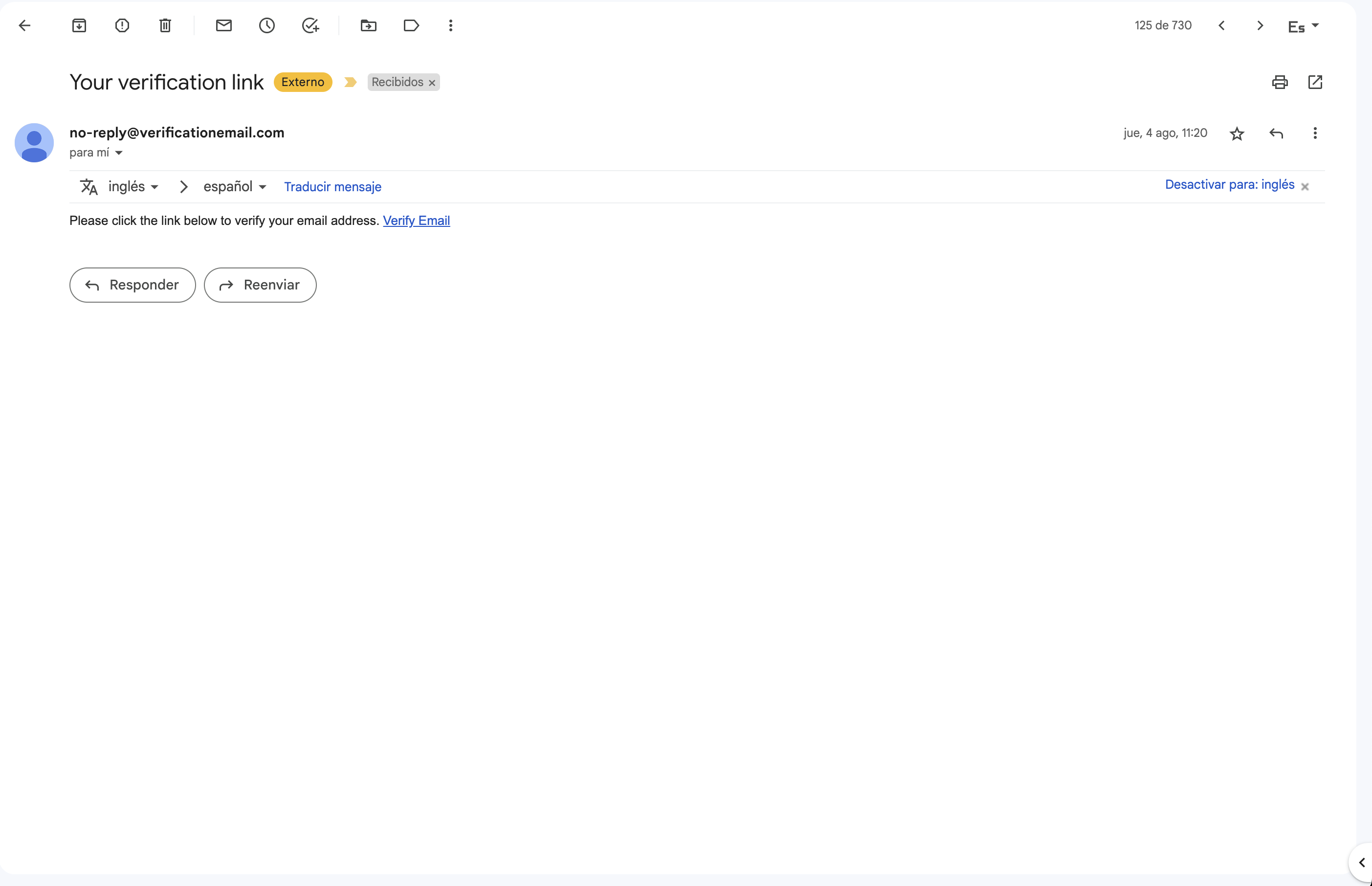Snooze the email
The height and width of the screenshot is (886, 1372).
point(266,25)
